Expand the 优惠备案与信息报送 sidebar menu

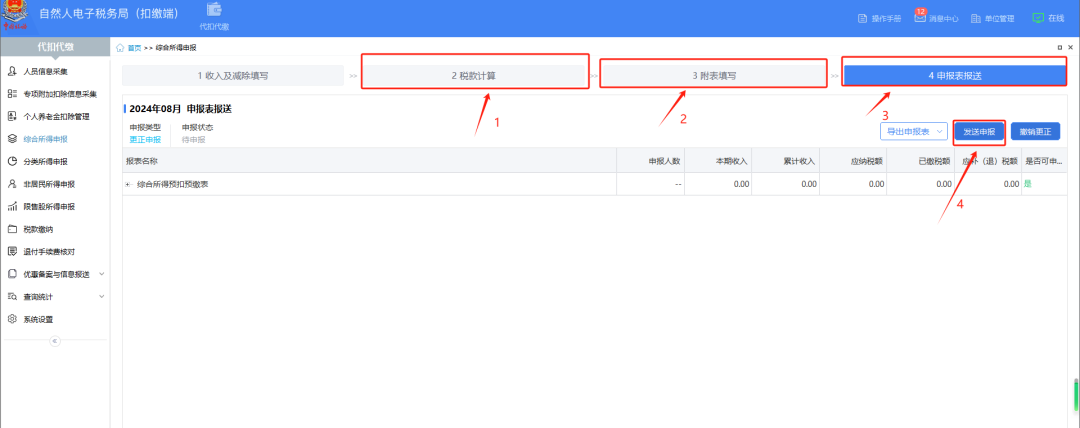(x=101, y=274)
